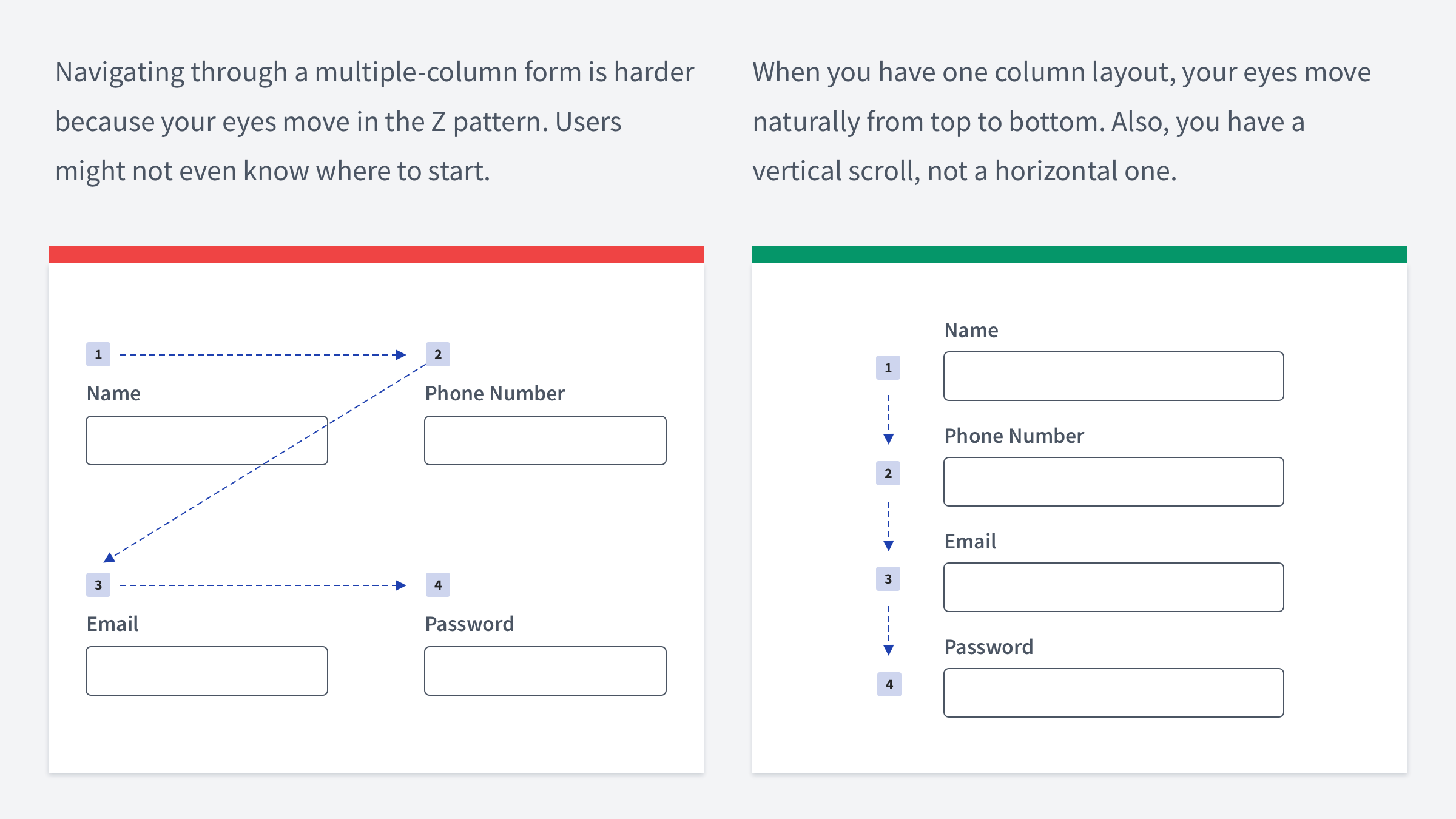Focus the Phone Number field in the two-column form
The height and width of the screenshot is (819, 1456).
[x=545, y=440]
